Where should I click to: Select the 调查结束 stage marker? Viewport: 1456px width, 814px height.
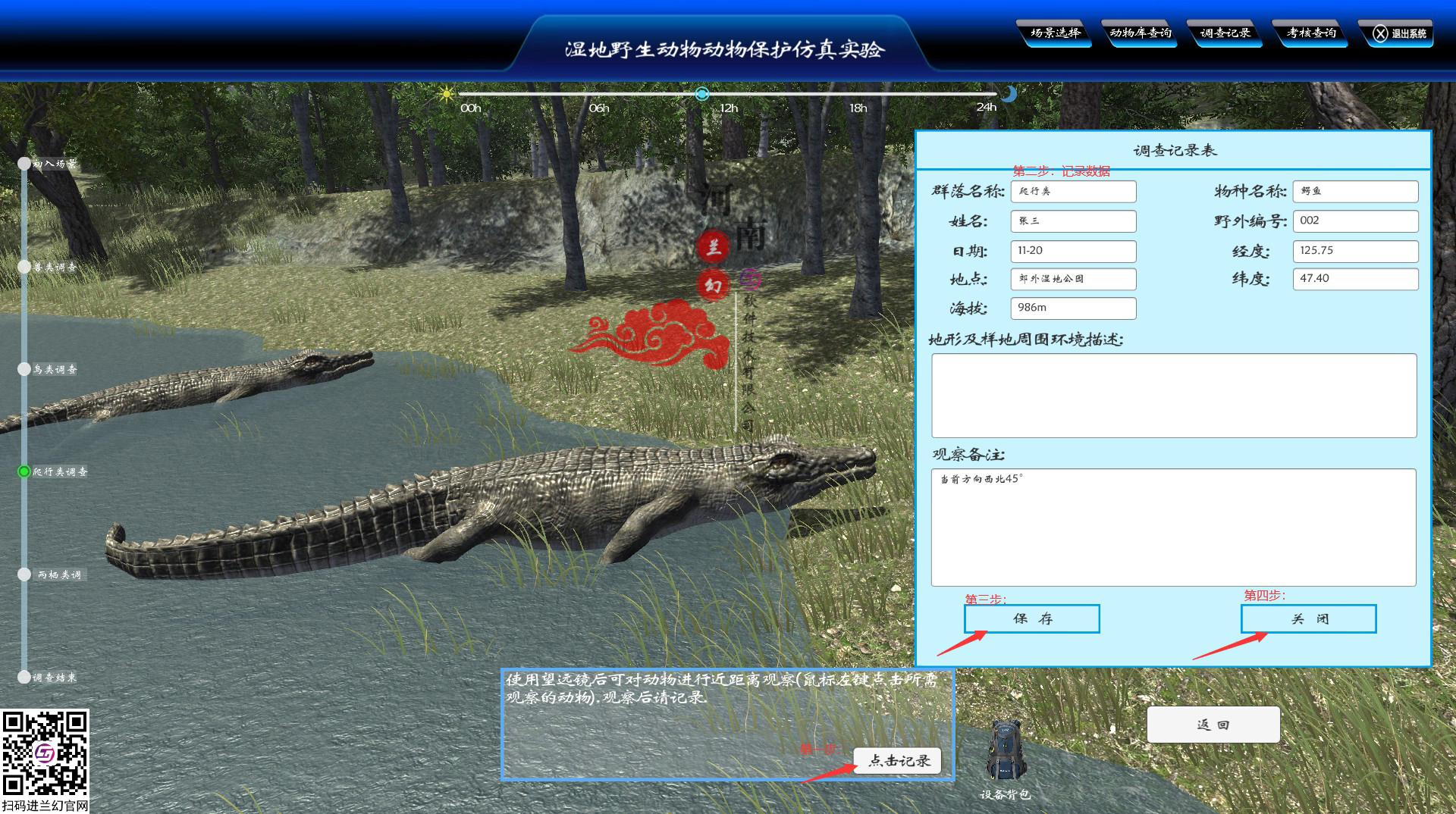23,677
